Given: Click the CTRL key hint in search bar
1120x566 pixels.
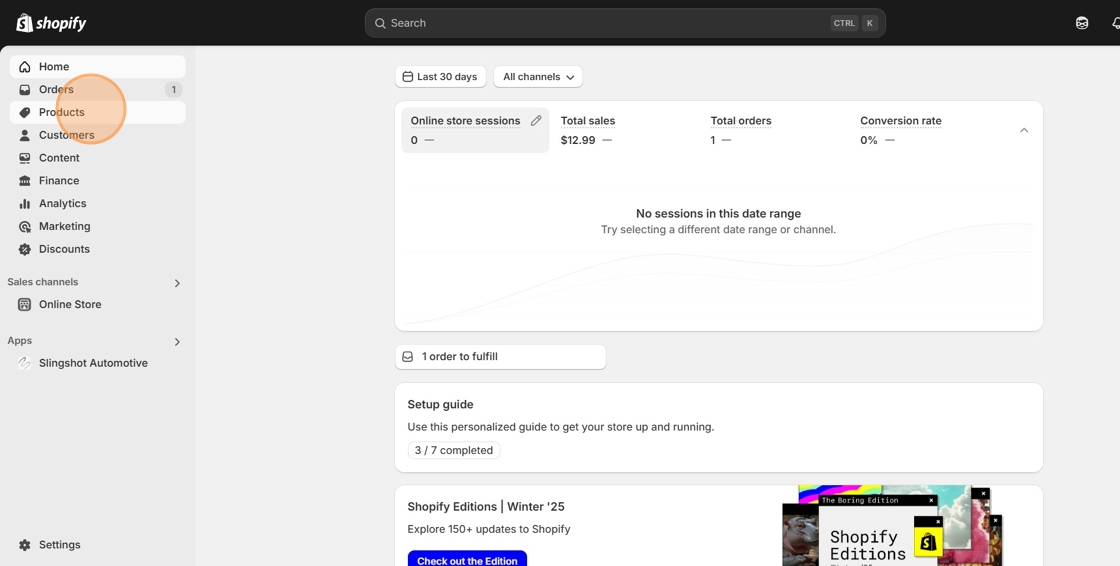Looking at the screenshot, I should point(844,23).
